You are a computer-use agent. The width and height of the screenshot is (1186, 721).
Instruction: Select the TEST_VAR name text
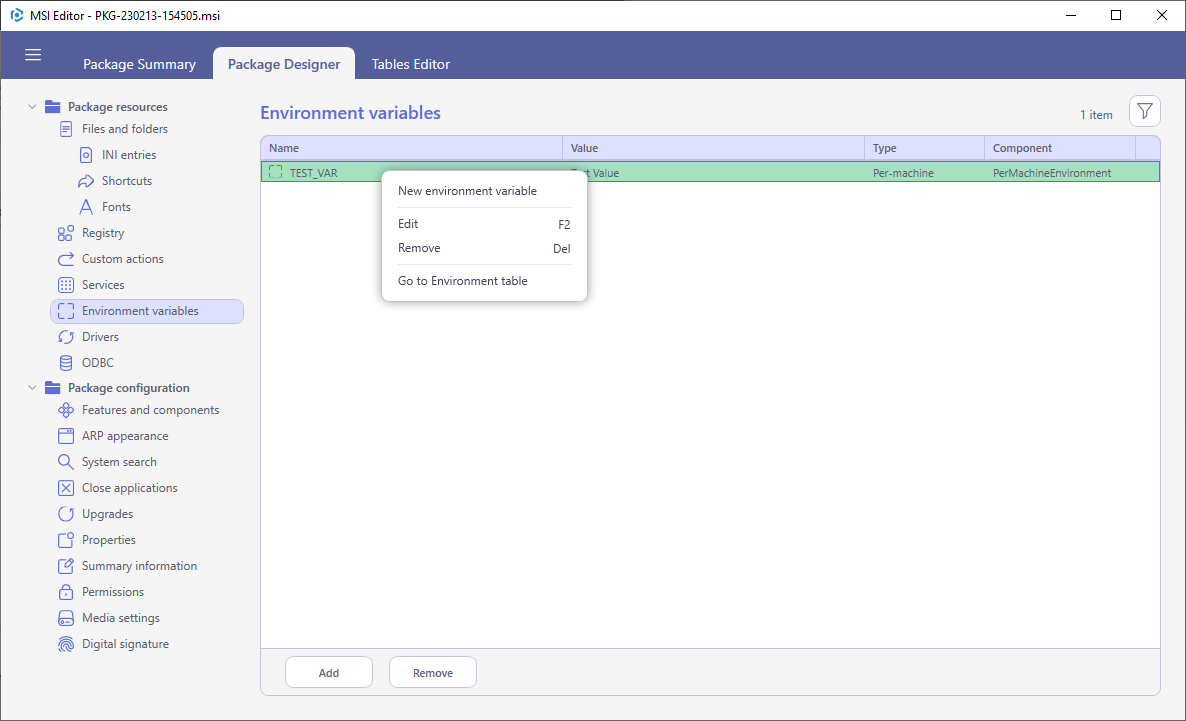[313, 173]
